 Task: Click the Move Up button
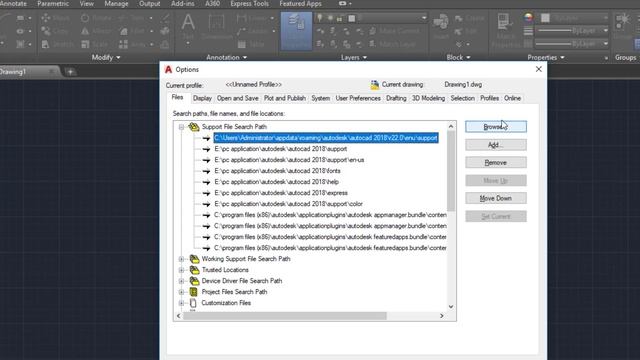pyautogui.click(x=496, y=181)
